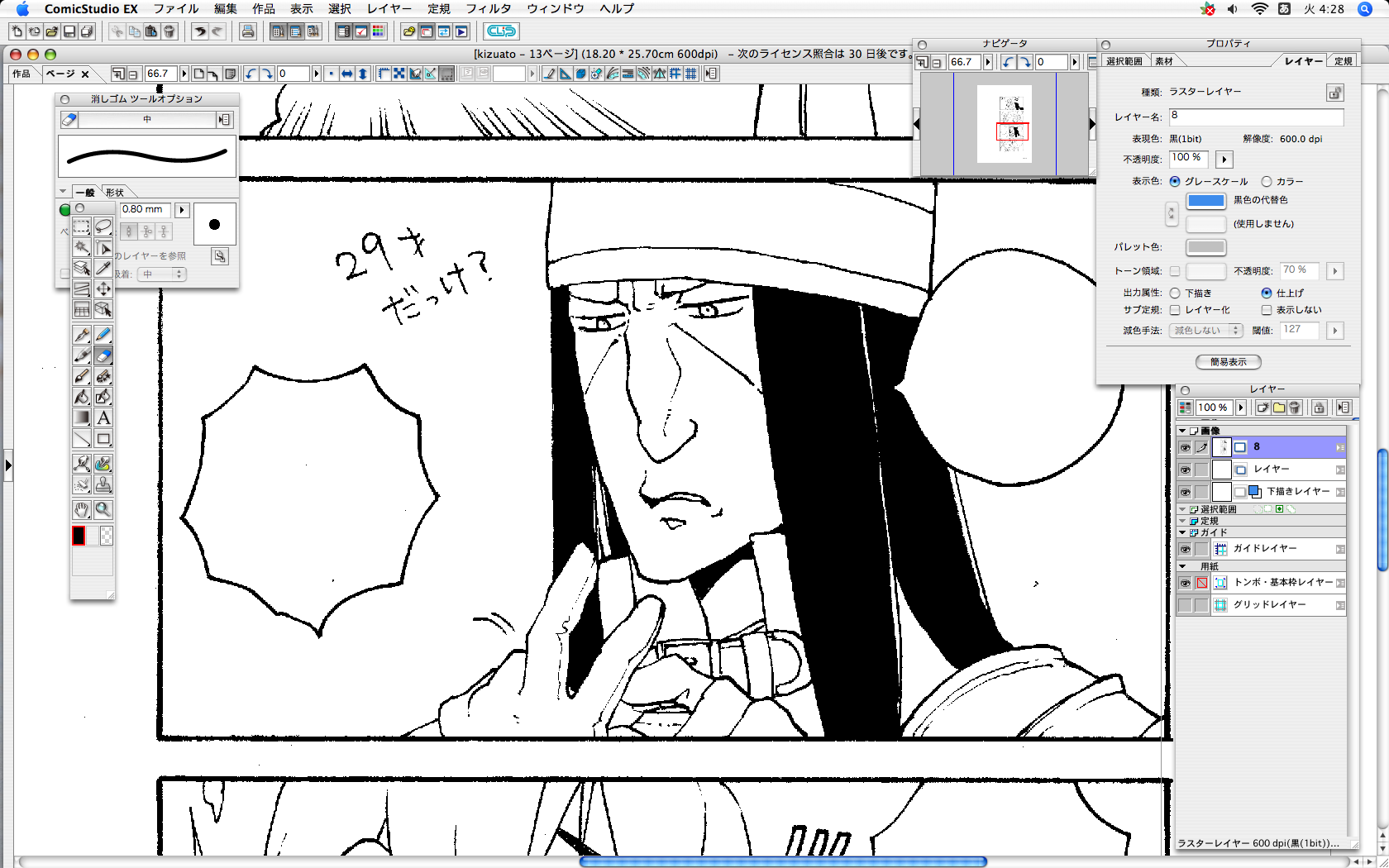The height and width of the screenshot is (868, 1389).
Task: Create a new layer folder
Action: pos(1279,408)
